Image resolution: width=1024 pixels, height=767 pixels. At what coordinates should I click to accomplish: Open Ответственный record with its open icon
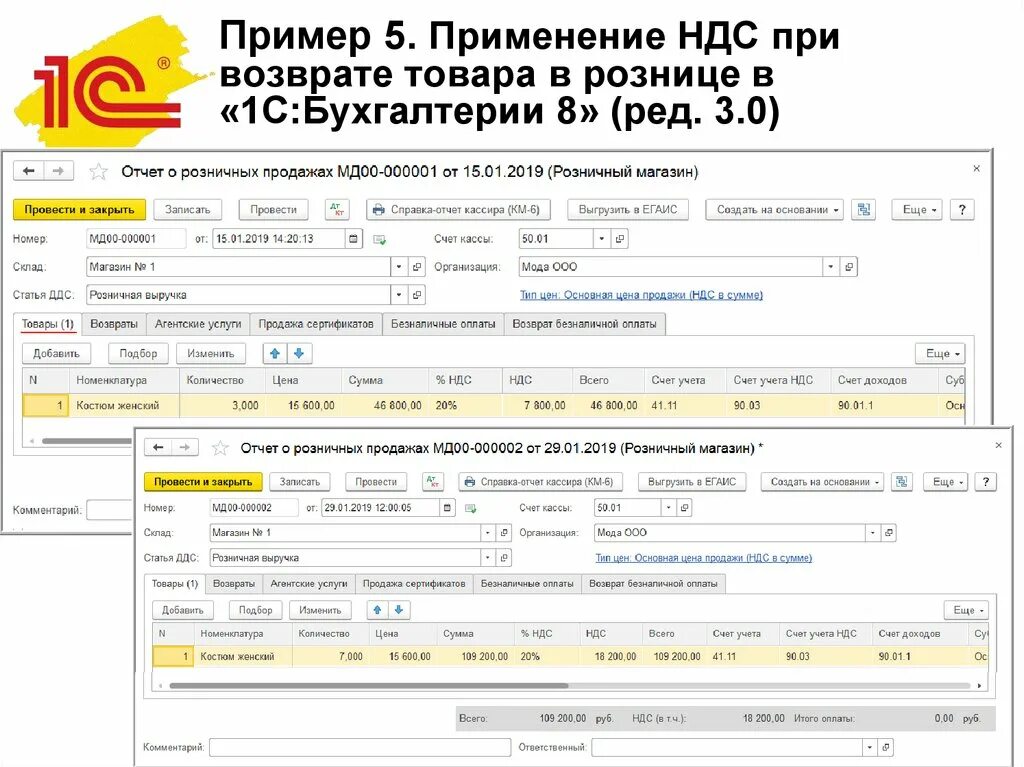coord(886,747)
